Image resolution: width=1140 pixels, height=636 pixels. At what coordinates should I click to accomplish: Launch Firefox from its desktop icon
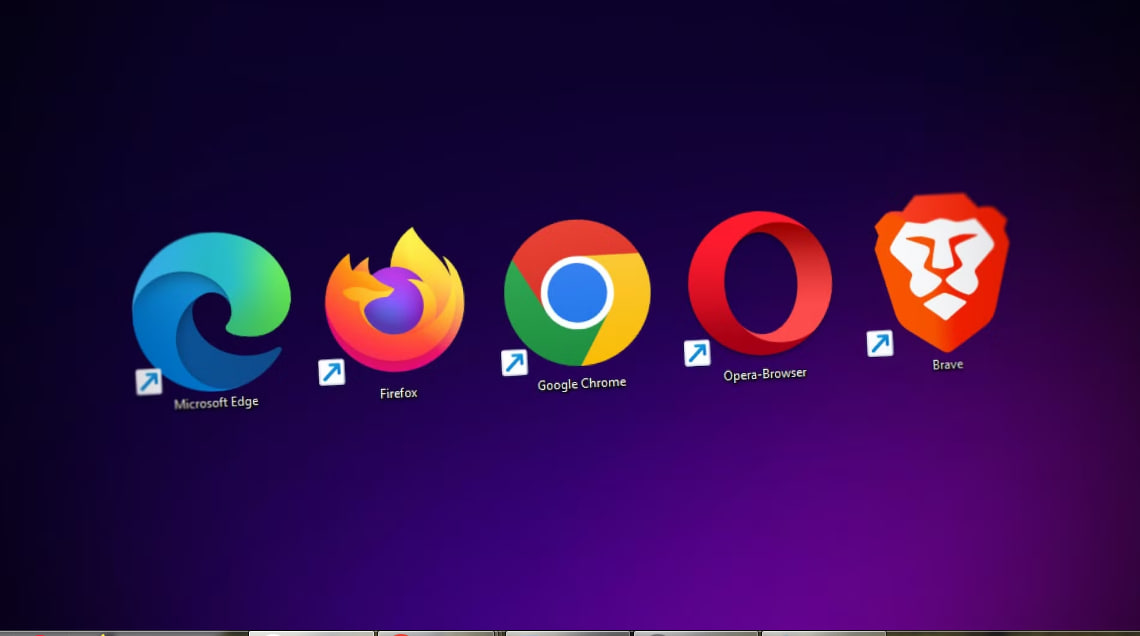(394, 300)
